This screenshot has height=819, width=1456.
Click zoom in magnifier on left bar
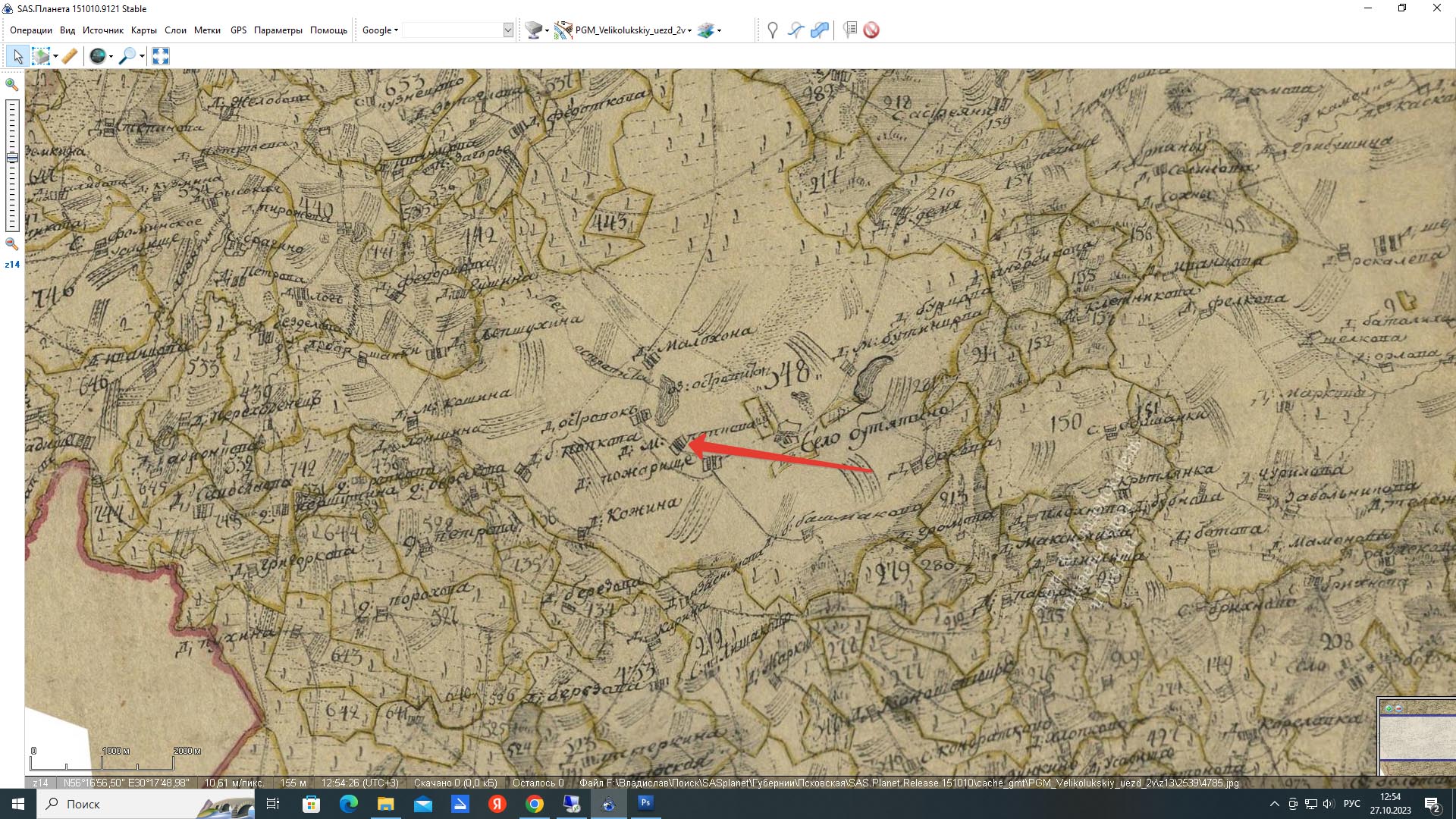point(12,85)
